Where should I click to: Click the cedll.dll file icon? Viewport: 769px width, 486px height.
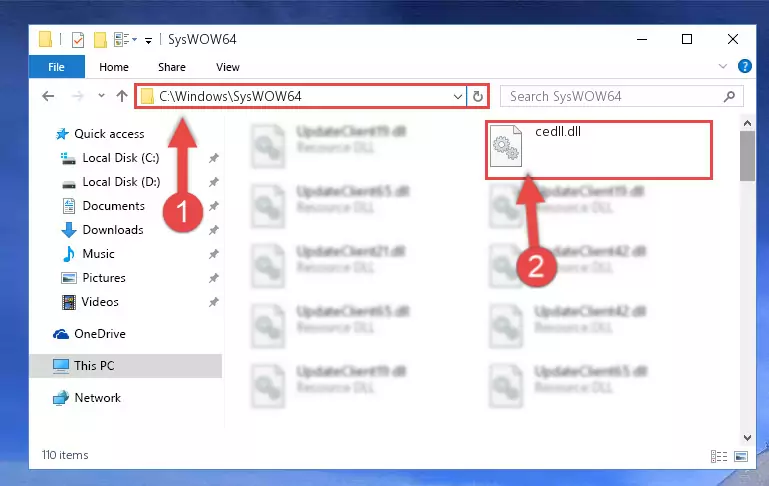tap(506, 146)
